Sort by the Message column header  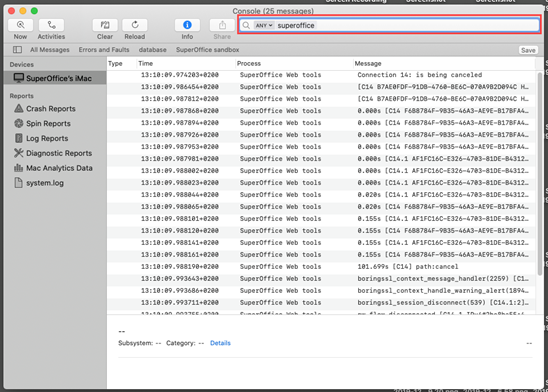pos(368,64)
